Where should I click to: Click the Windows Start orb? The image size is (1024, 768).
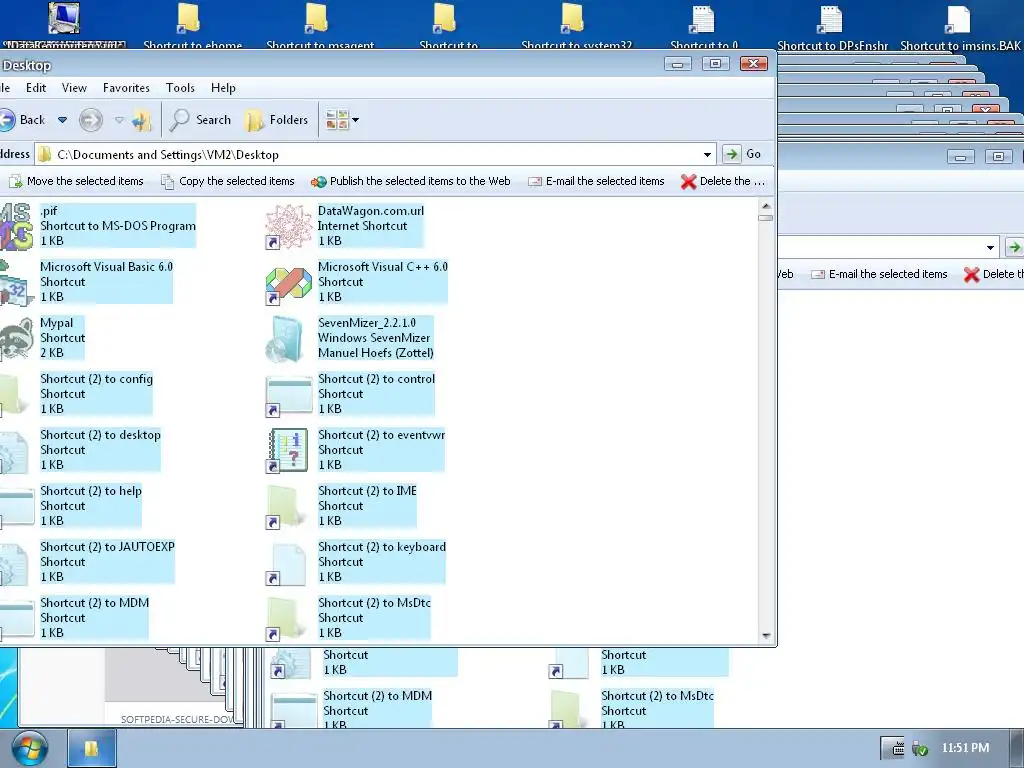pyautogui.click(x=29, y=749)
